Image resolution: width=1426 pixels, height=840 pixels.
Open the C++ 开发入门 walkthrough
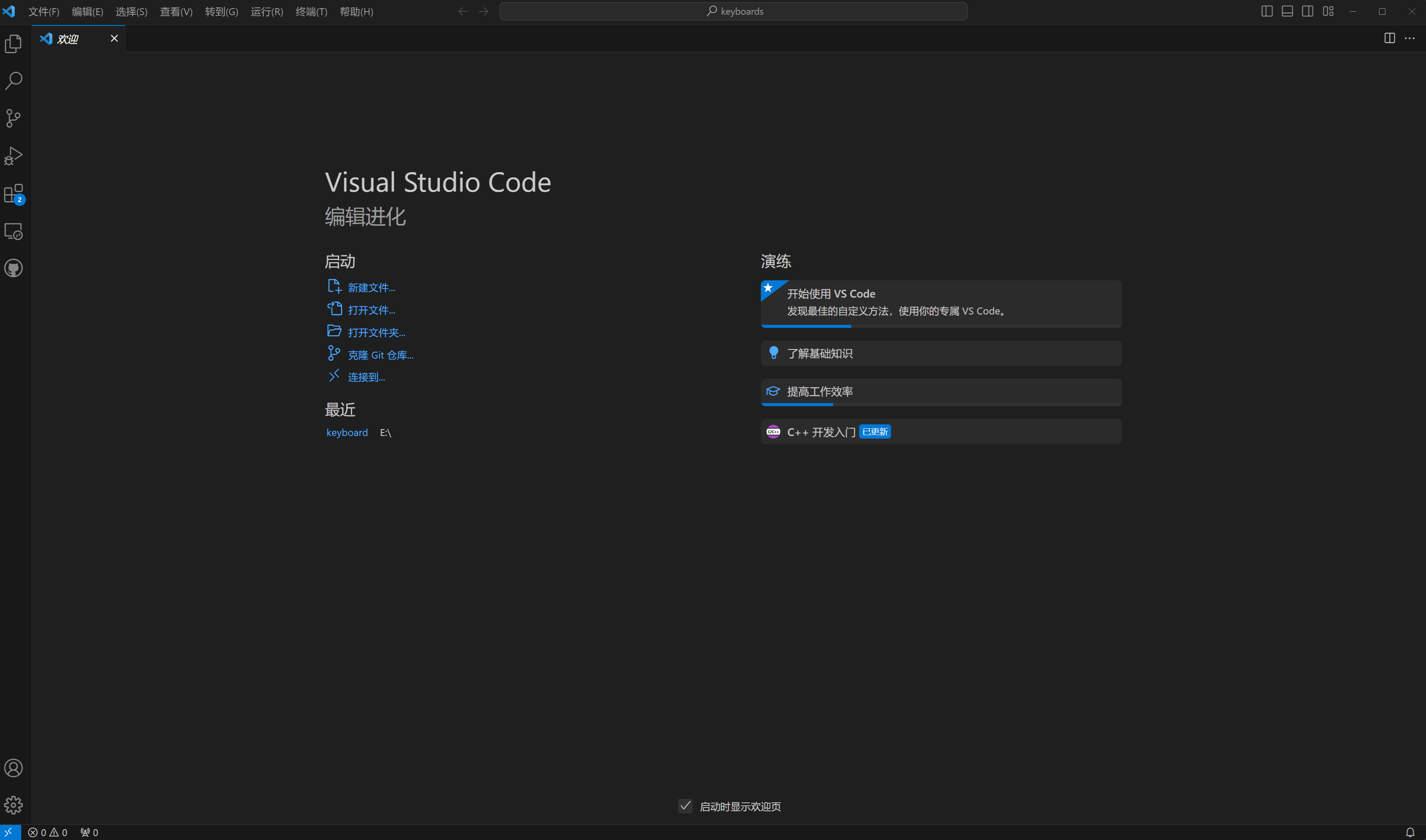pyautogui.click(x=941, y=431)
